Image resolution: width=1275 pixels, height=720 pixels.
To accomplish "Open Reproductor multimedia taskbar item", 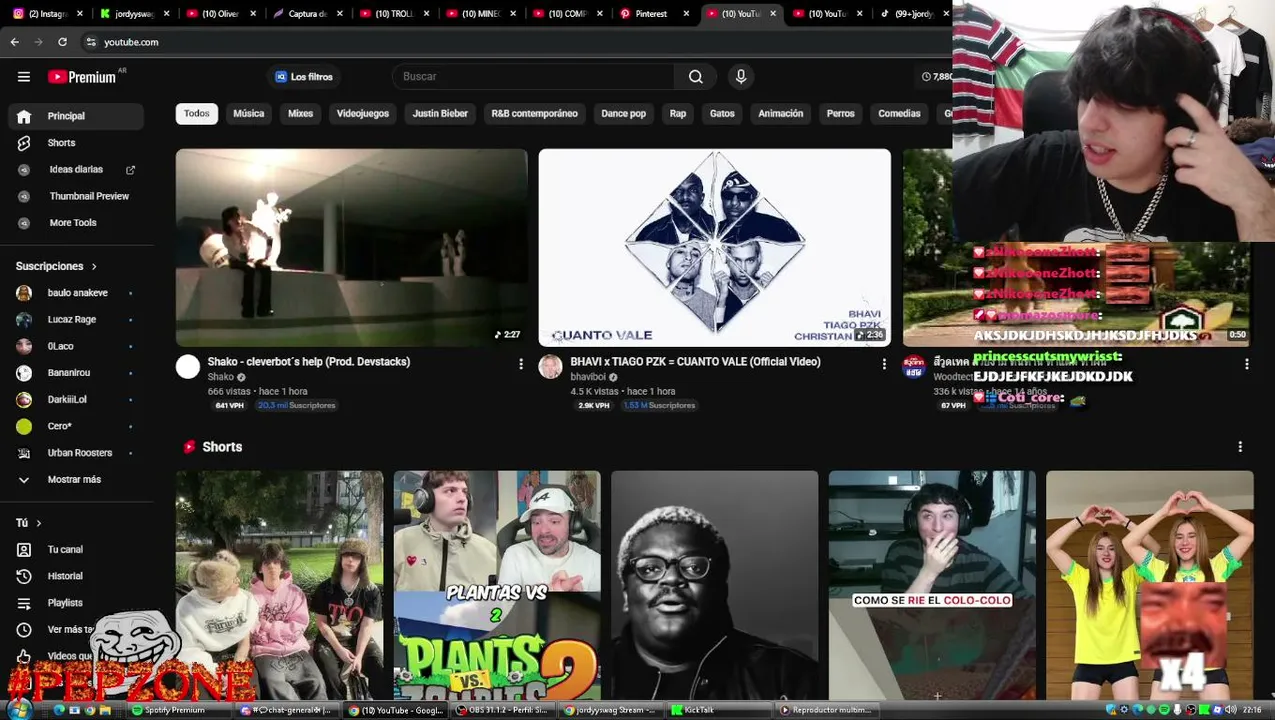I will click(826, 710).
